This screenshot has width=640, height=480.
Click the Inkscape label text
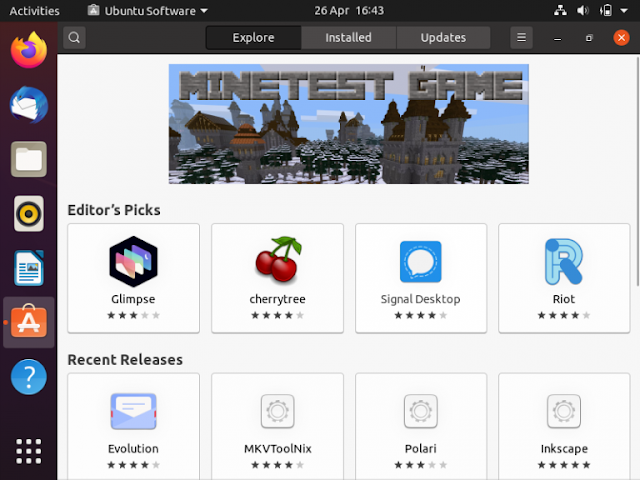tap(564, 449)
